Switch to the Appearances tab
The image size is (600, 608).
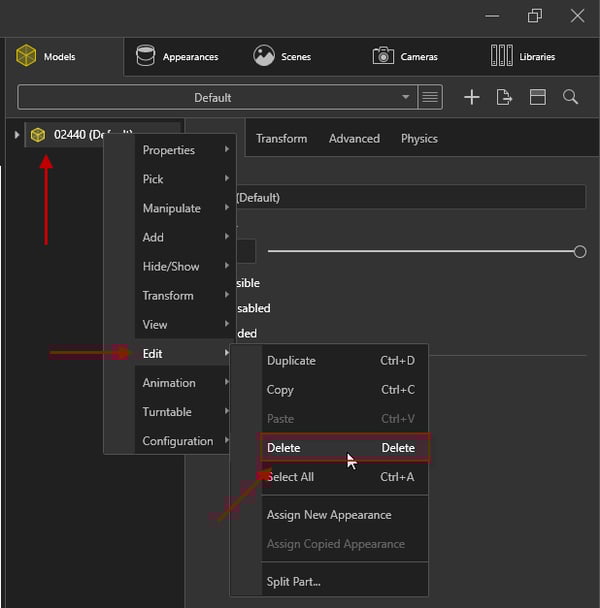(x=177, y=57)
